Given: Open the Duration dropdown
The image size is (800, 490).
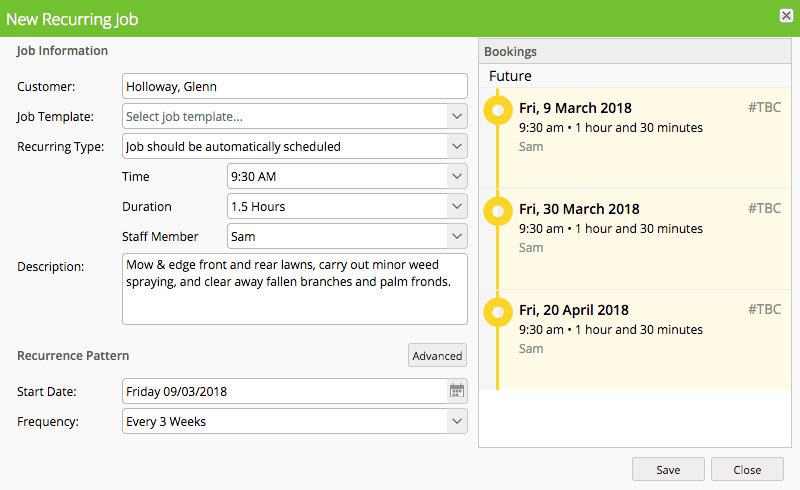Looking at the screenshot, I should tap(456, 206).
